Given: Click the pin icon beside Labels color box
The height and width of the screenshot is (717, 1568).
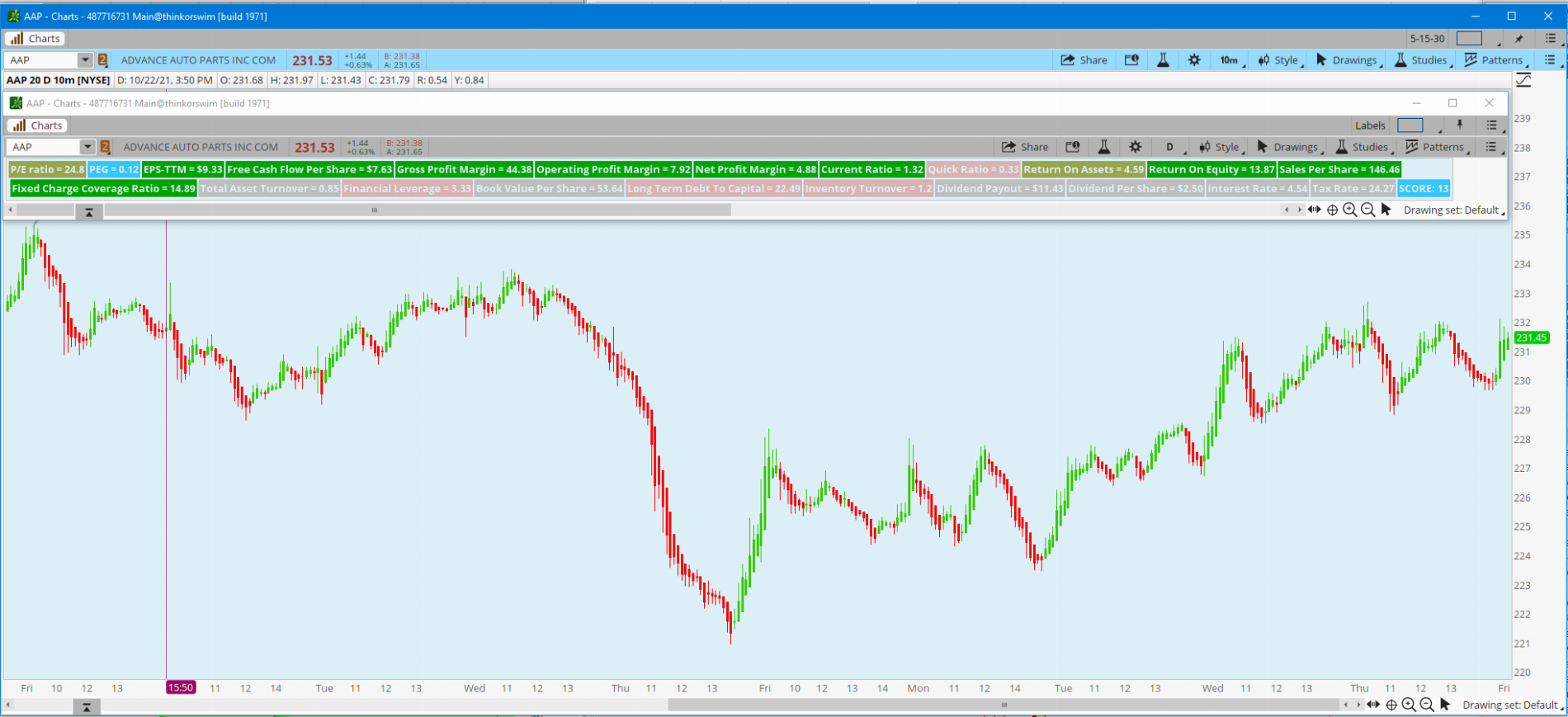Looking at the screenshot, I should (x=1459, y=125).
